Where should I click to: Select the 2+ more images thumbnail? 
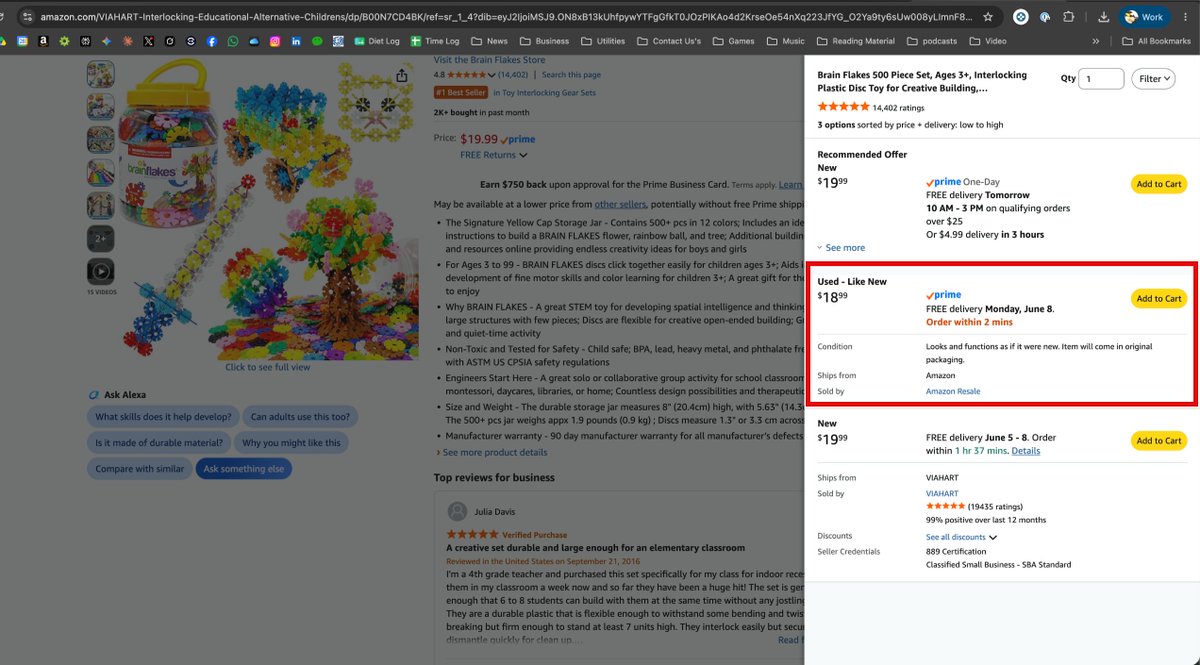pos(100,239)
